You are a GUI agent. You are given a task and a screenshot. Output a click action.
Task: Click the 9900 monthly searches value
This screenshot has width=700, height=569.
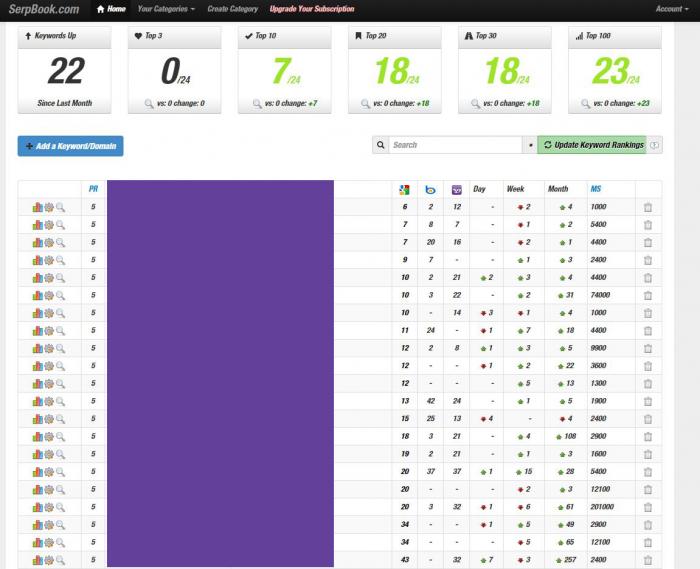(x=598, y=348)
